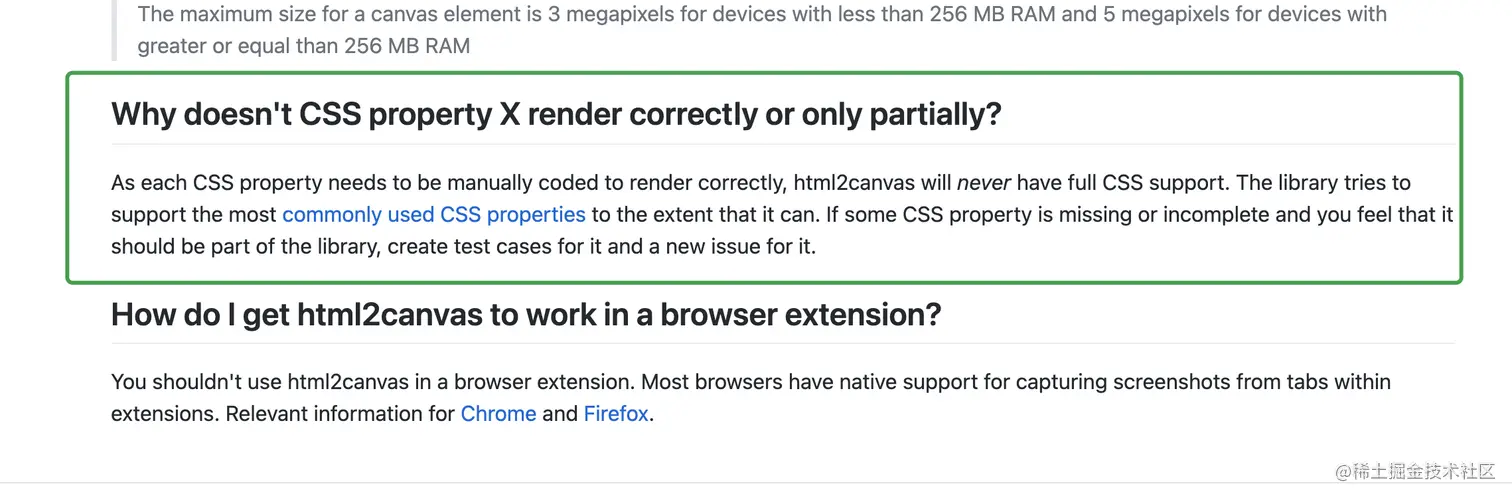
Task: Click the italic word never
Action: (984, 183)
